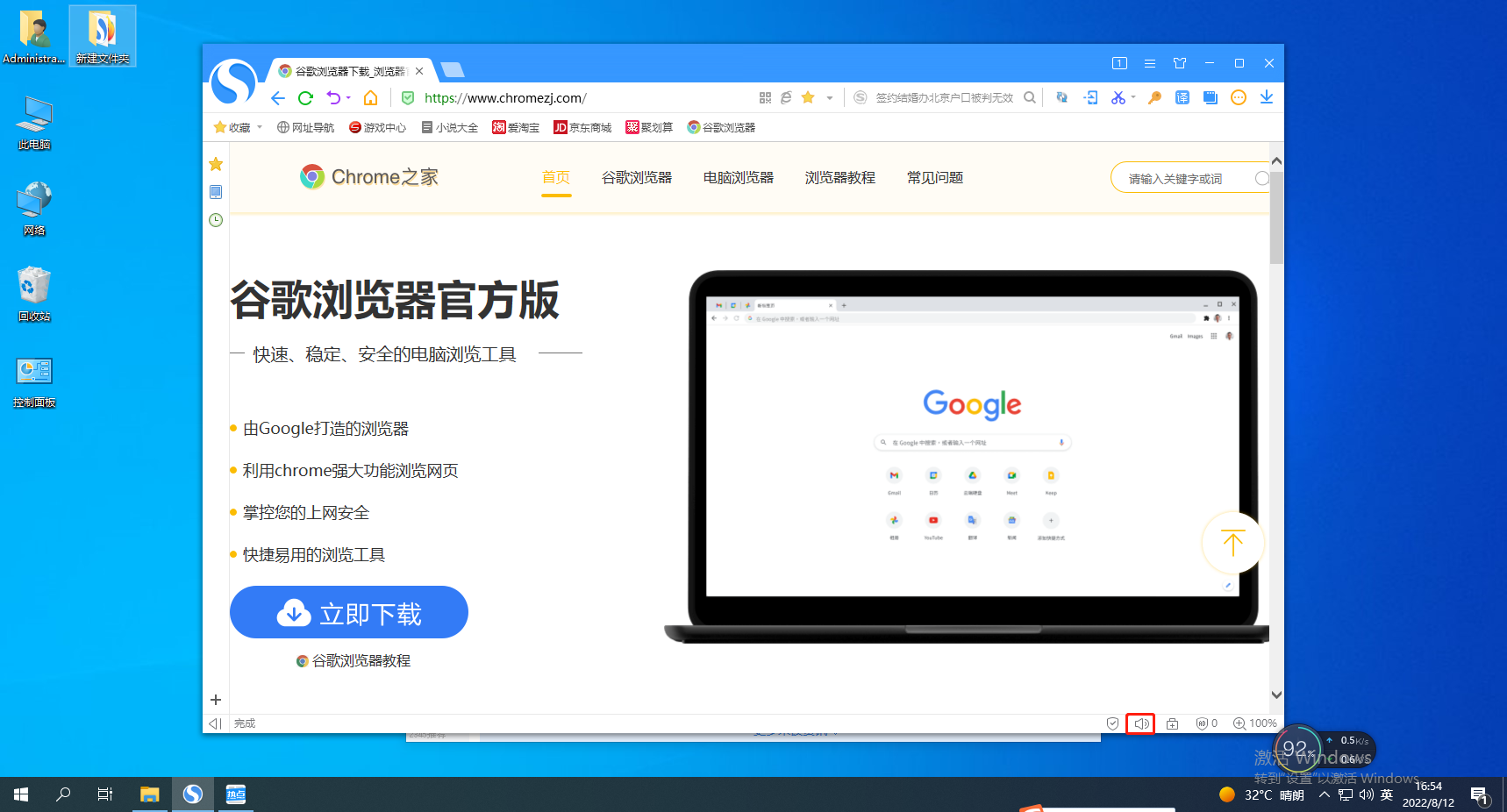Open the 小说大全 bookmark
The image size is (1507, 812).
[449, 127]
